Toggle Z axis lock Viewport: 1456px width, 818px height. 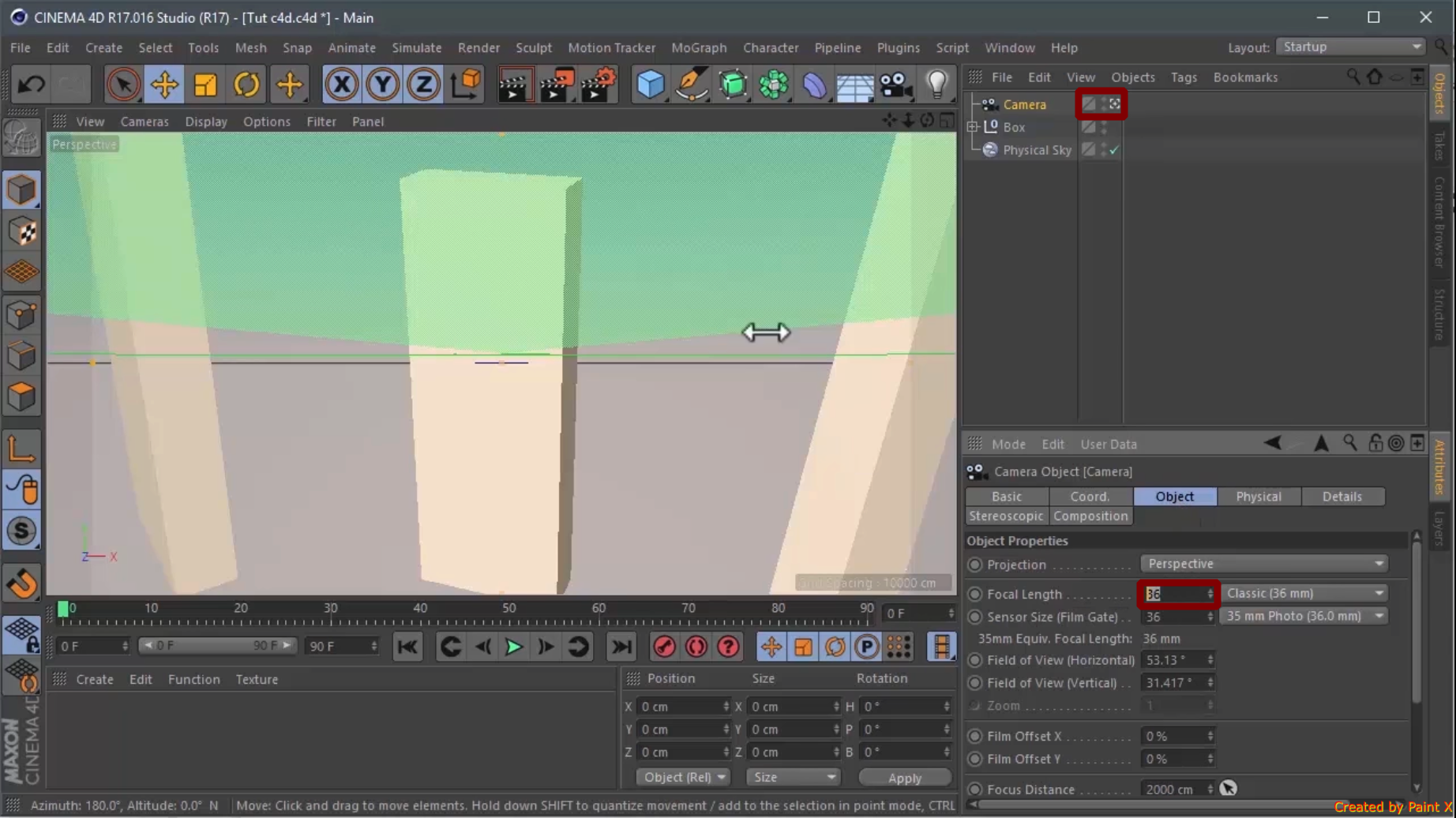pyautogui.click(x=423, y=84)
